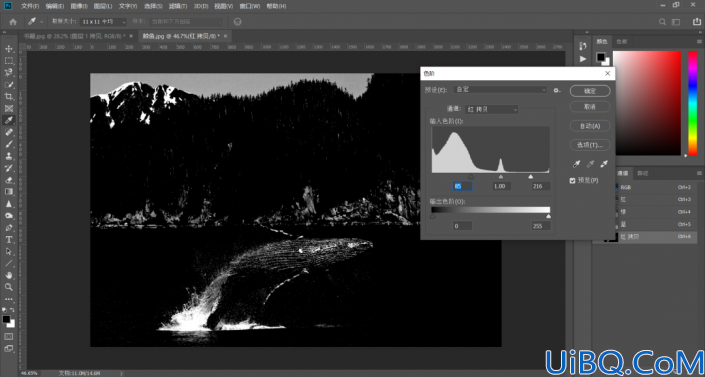Select the Dodge tool
The width and height of the screenshot is (705, 377).
tap(9, 215)
